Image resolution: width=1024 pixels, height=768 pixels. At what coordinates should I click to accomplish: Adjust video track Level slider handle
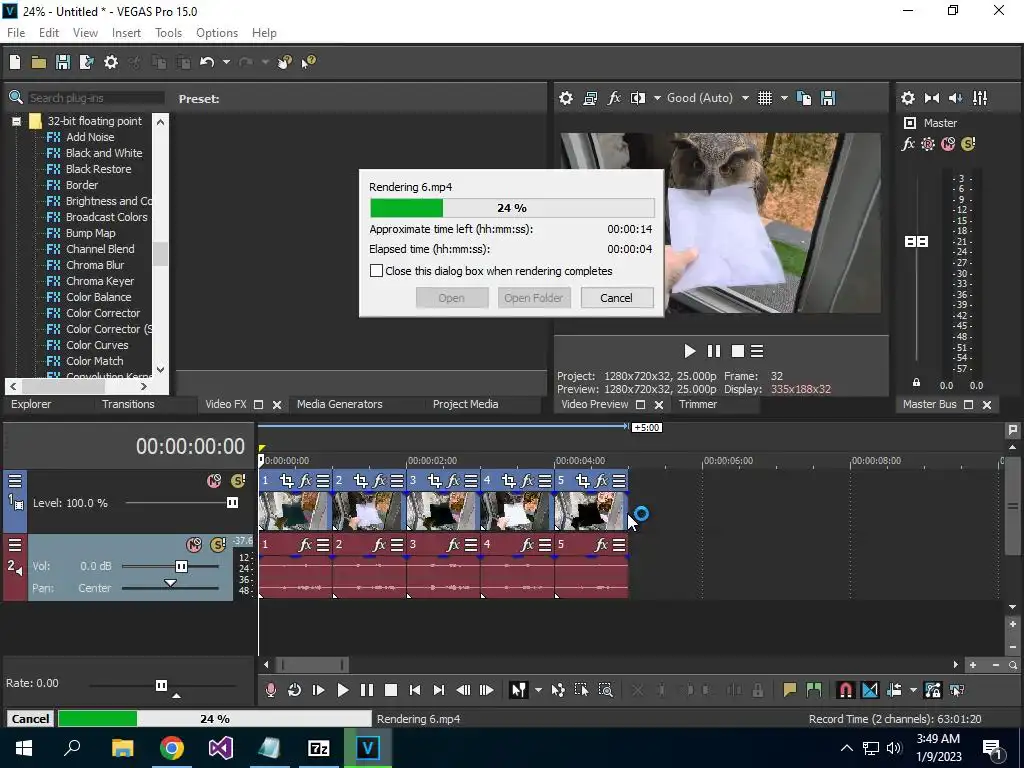pyautogui.click(x=232, y=503)
